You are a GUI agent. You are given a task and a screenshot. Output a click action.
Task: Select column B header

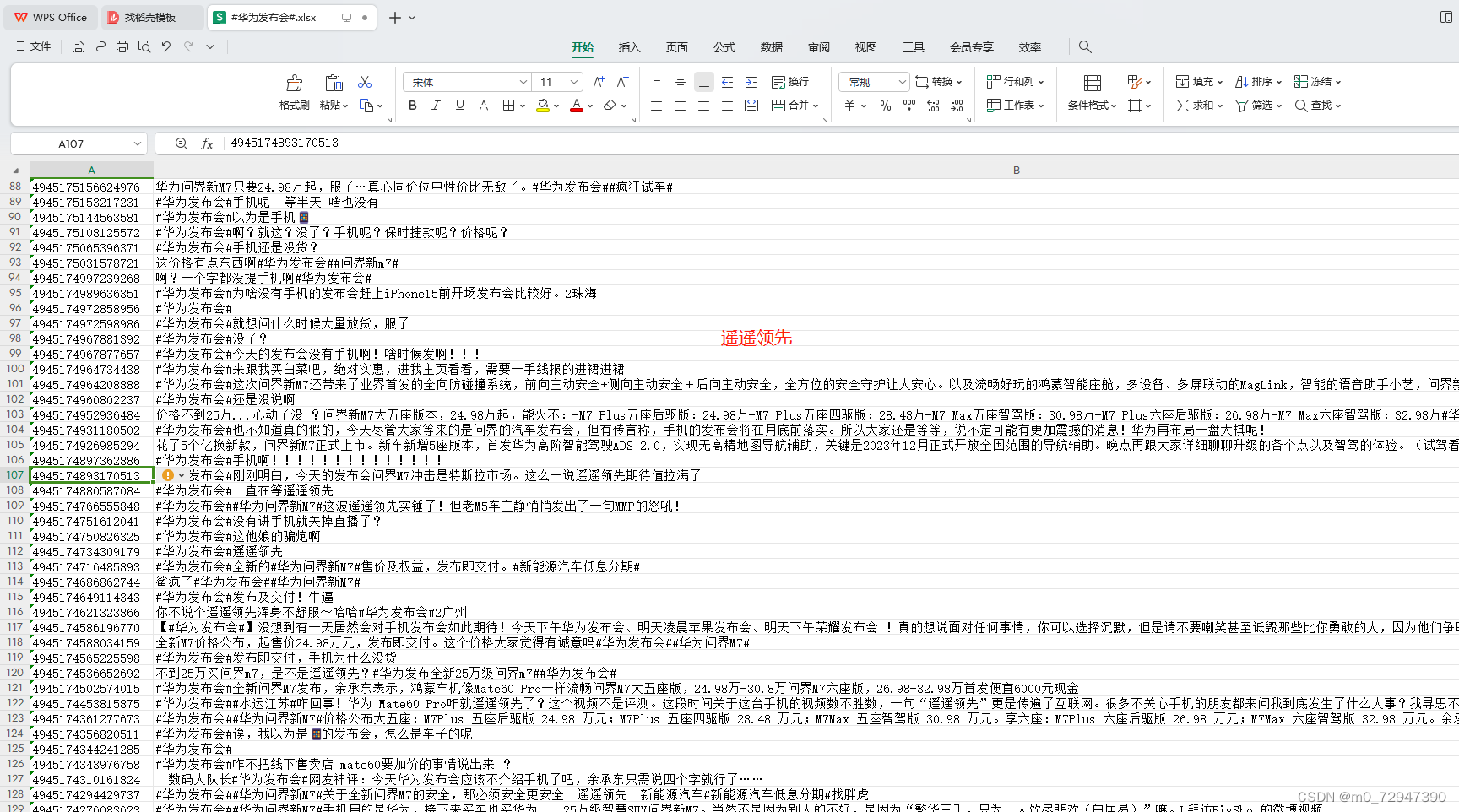1017,170
